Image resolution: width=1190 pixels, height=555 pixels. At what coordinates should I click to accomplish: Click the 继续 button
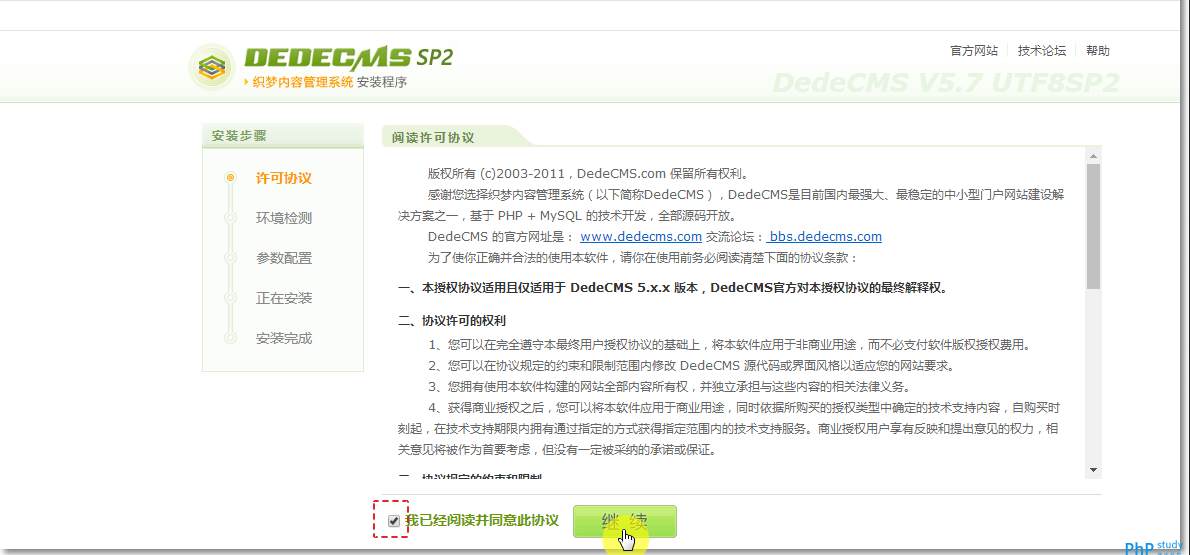click(x=625, y=522)
